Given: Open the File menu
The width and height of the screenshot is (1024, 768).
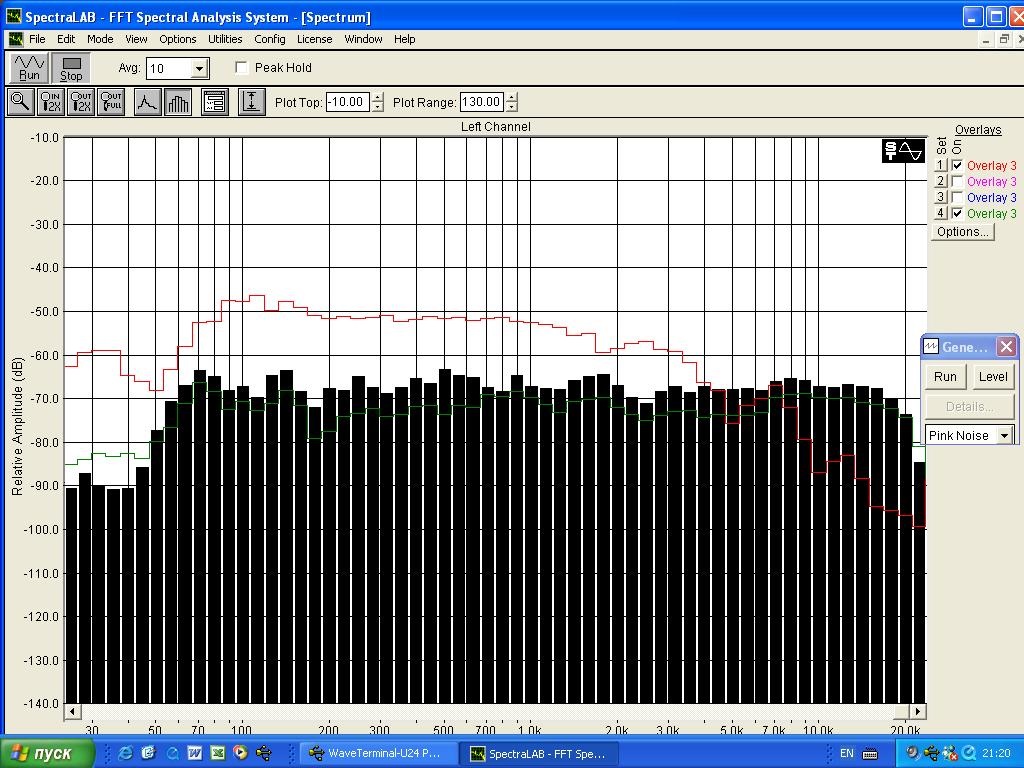Looking at the screenshot, I should 37,39.
